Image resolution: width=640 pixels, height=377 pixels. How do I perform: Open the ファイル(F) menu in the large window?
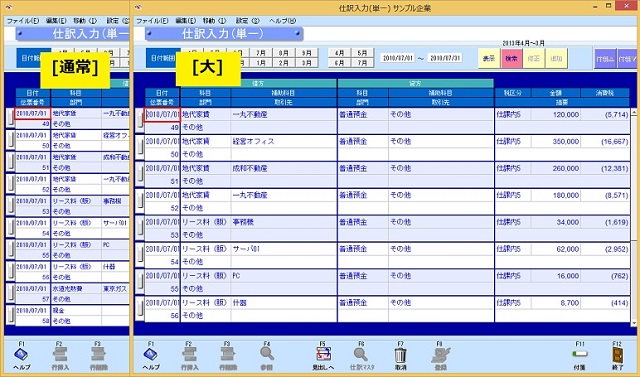pos(152,21)
